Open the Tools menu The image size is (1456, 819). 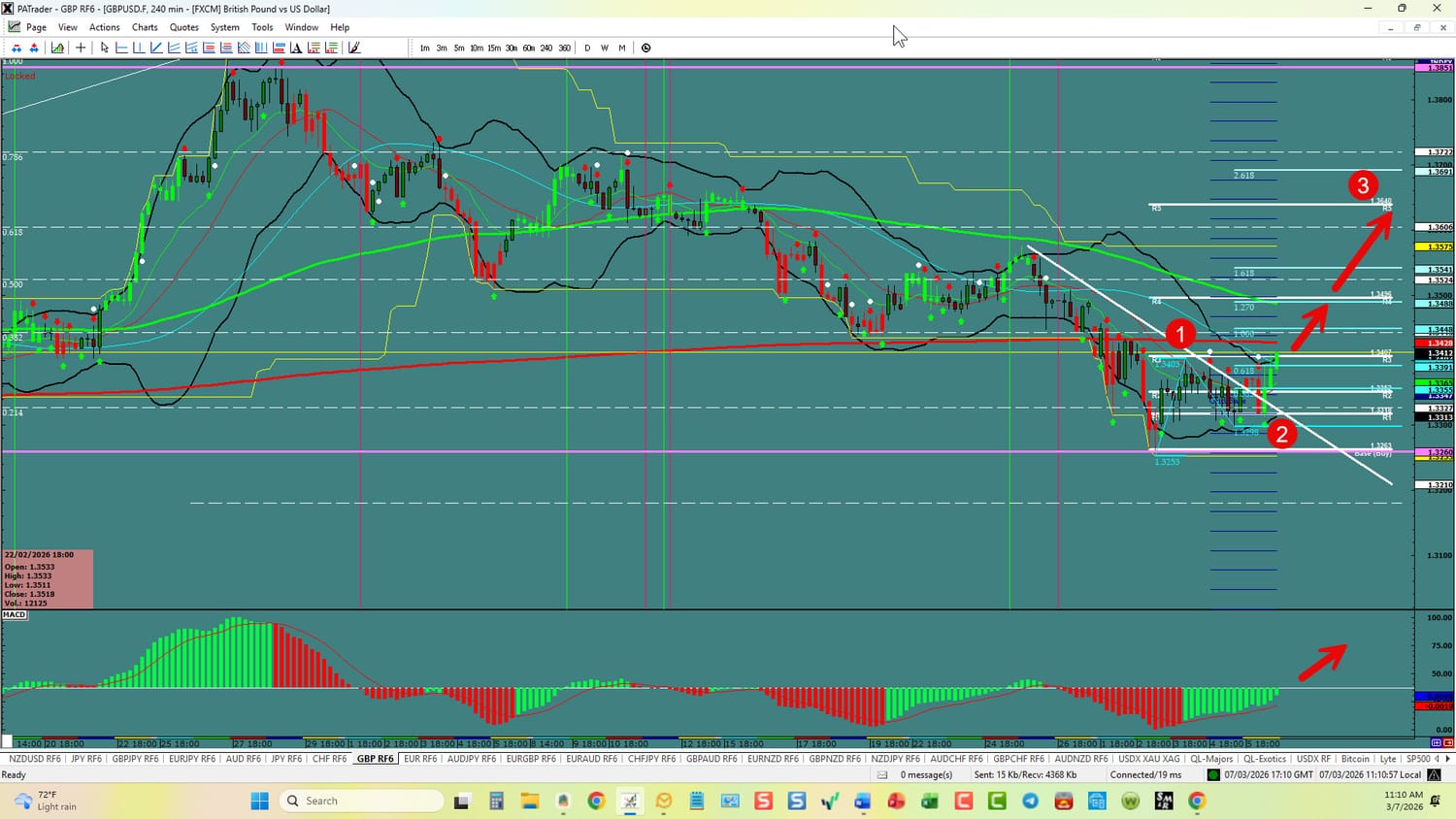(x=262, y=27)
